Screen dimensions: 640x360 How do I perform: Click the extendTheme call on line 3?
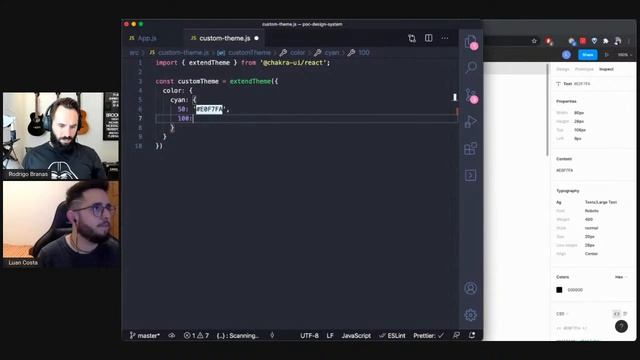pos(250,81)
